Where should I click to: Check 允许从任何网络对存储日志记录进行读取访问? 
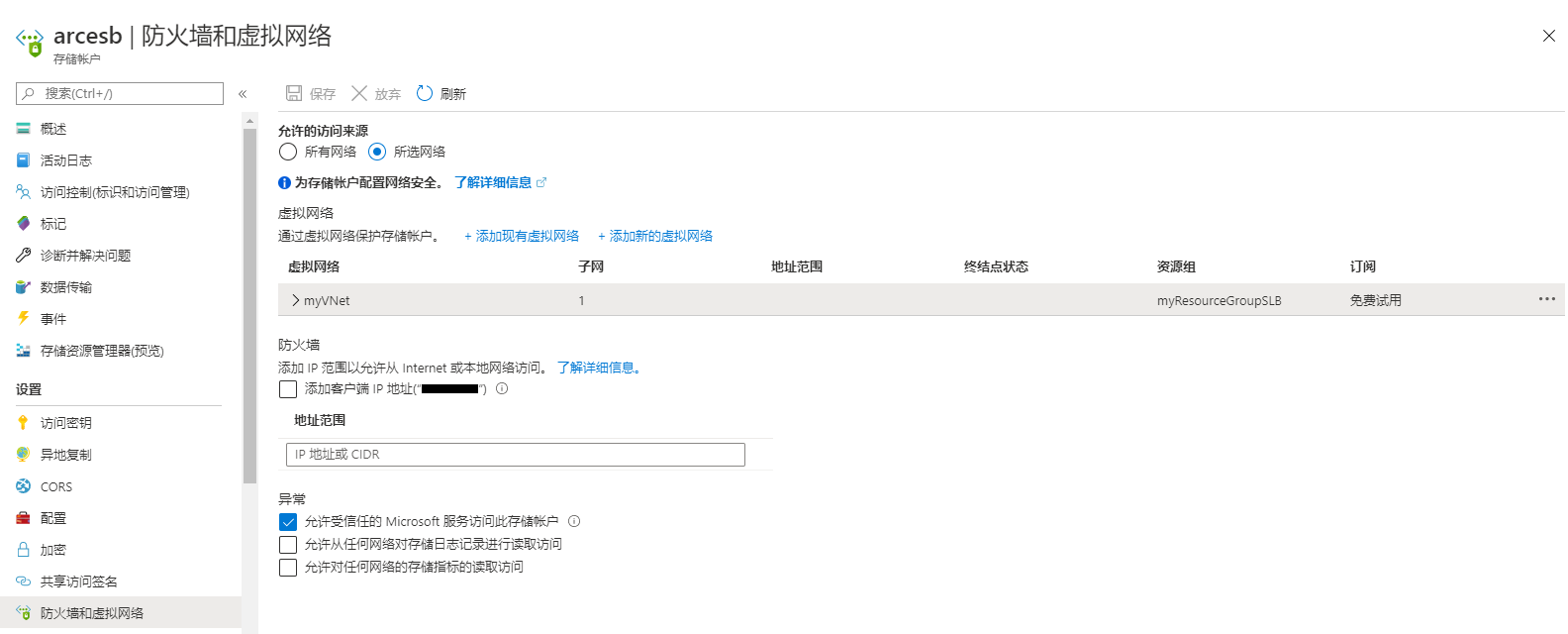(x=288, y=545)
